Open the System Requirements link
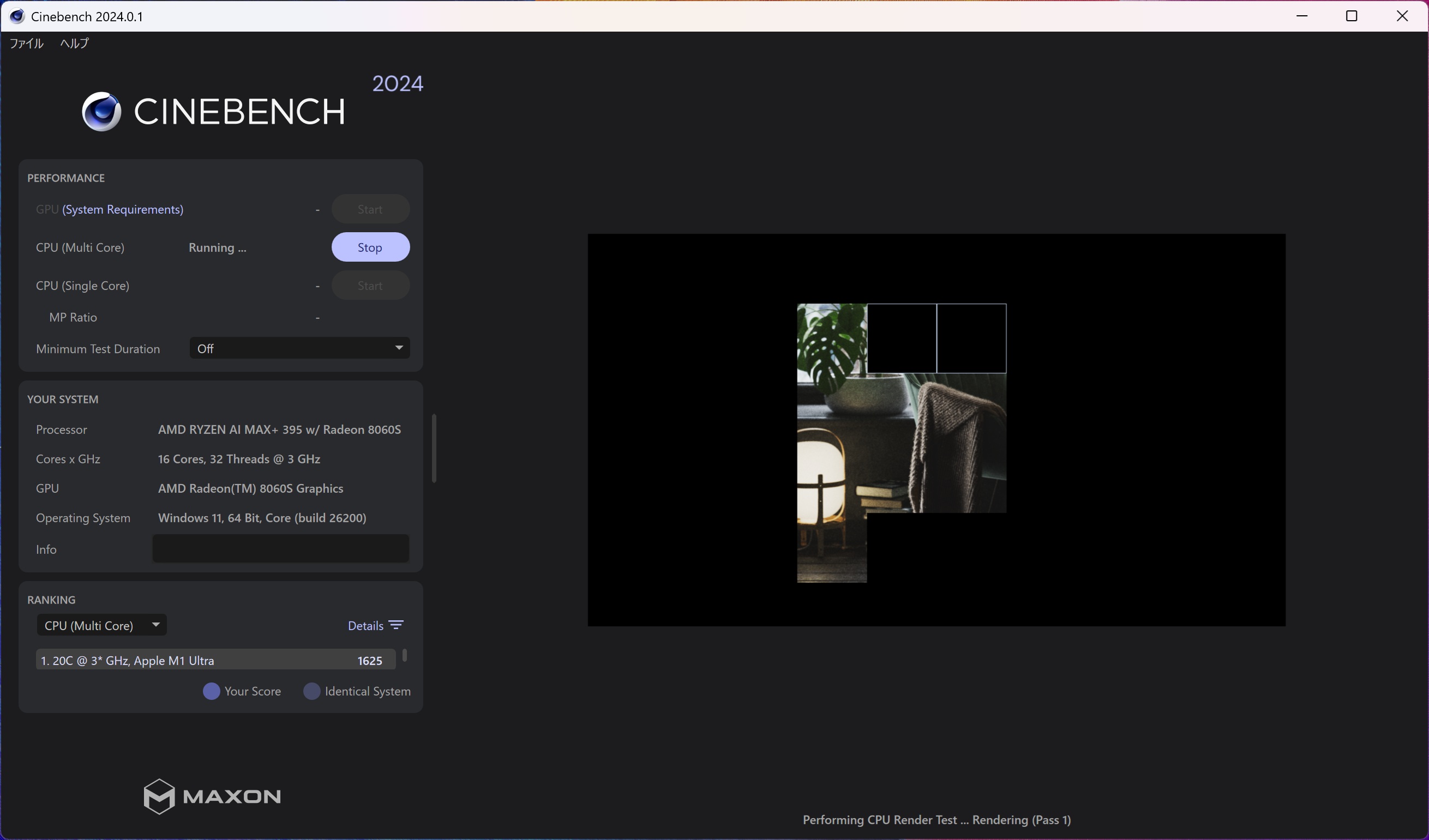Image resolution: width=1429 pixels, height=840 pixels. 123,209
